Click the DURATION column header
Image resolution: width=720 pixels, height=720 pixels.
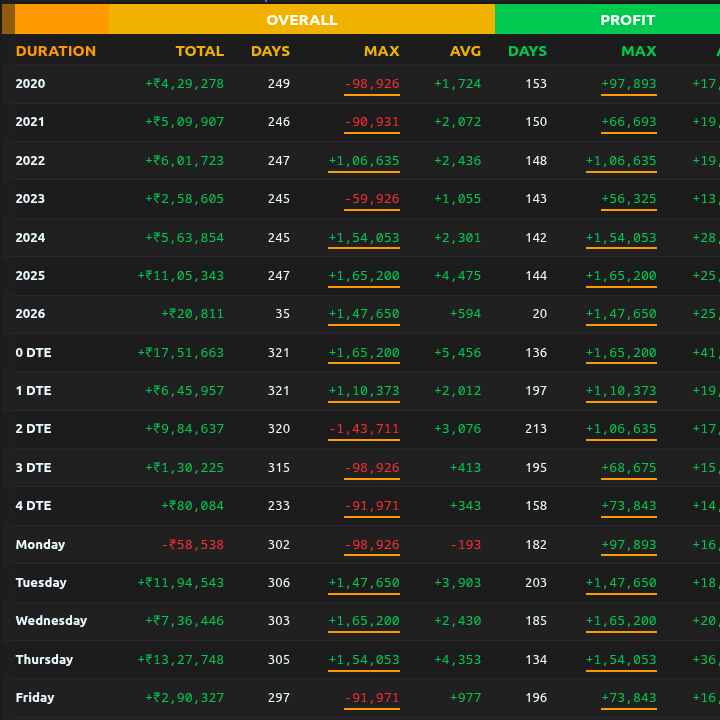pos(56,51)
